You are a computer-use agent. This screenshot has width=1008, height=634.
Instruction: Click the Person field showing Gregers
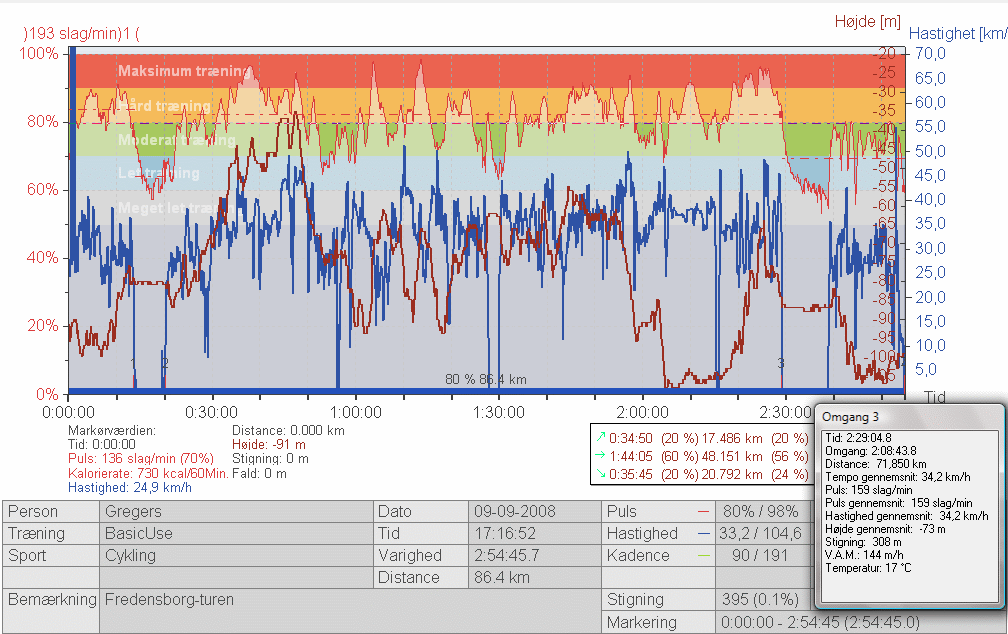click(236, 511)
